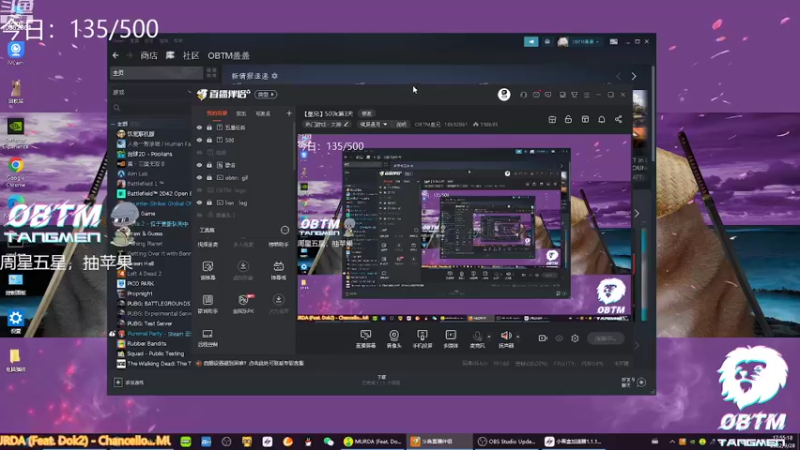Click the streamer avatar in companion title bar
Image resolution: width=800 pixels, height=450 pixels.
coord(504,94)
